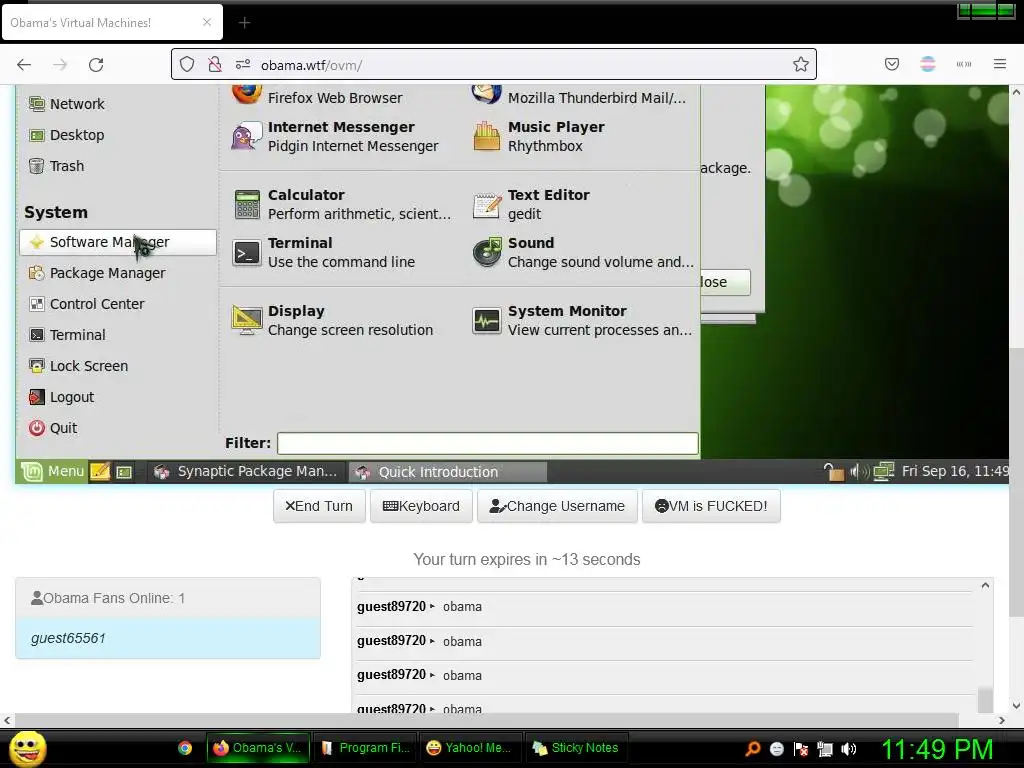Open the Firefox hamburger menu
Image resolution: width=1024 pixels, height=768 pixels.
[x=1000, y=64]
